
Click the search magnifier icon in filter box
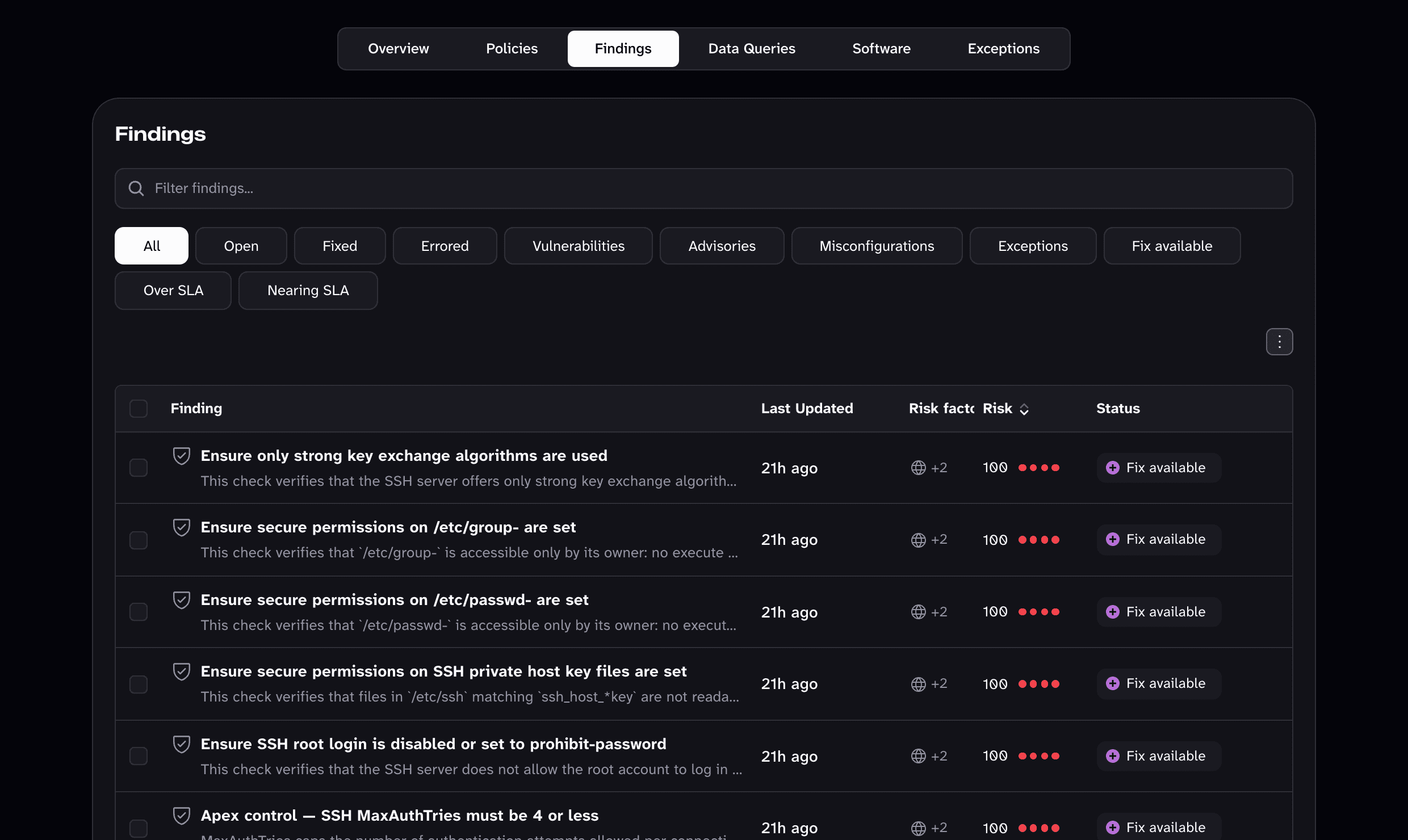(x=136, y=188)
